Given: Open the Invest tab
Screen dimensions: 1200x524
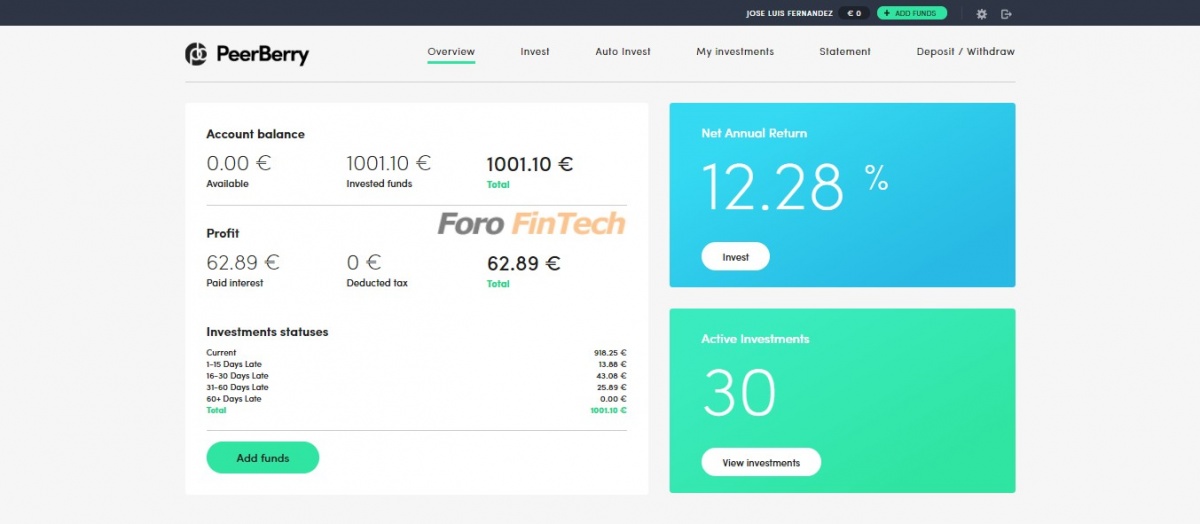Looking at the screenshot, I should [x=535, y=52].
